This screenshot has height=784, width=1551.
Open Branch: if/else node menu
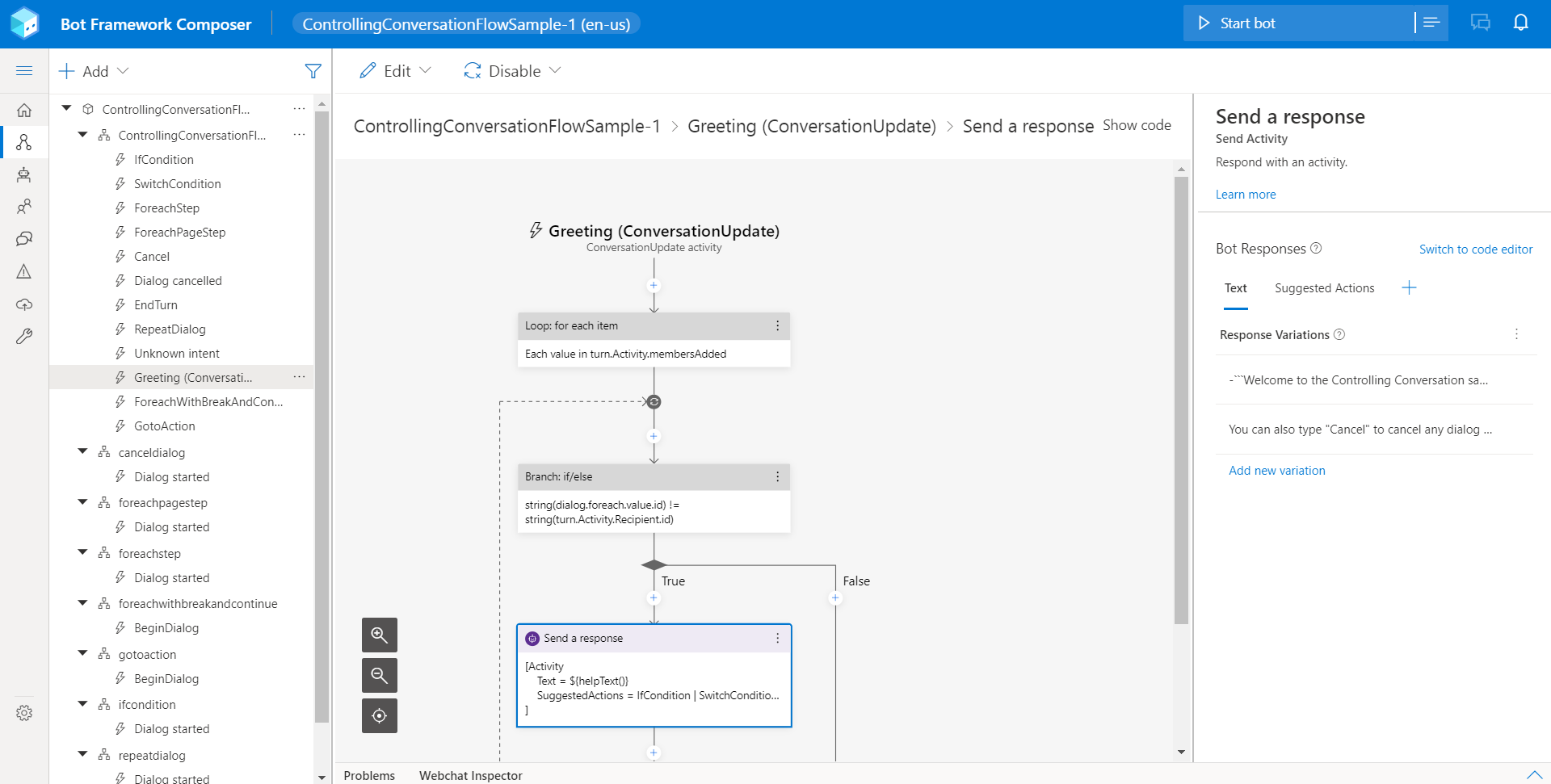point(778,476)
